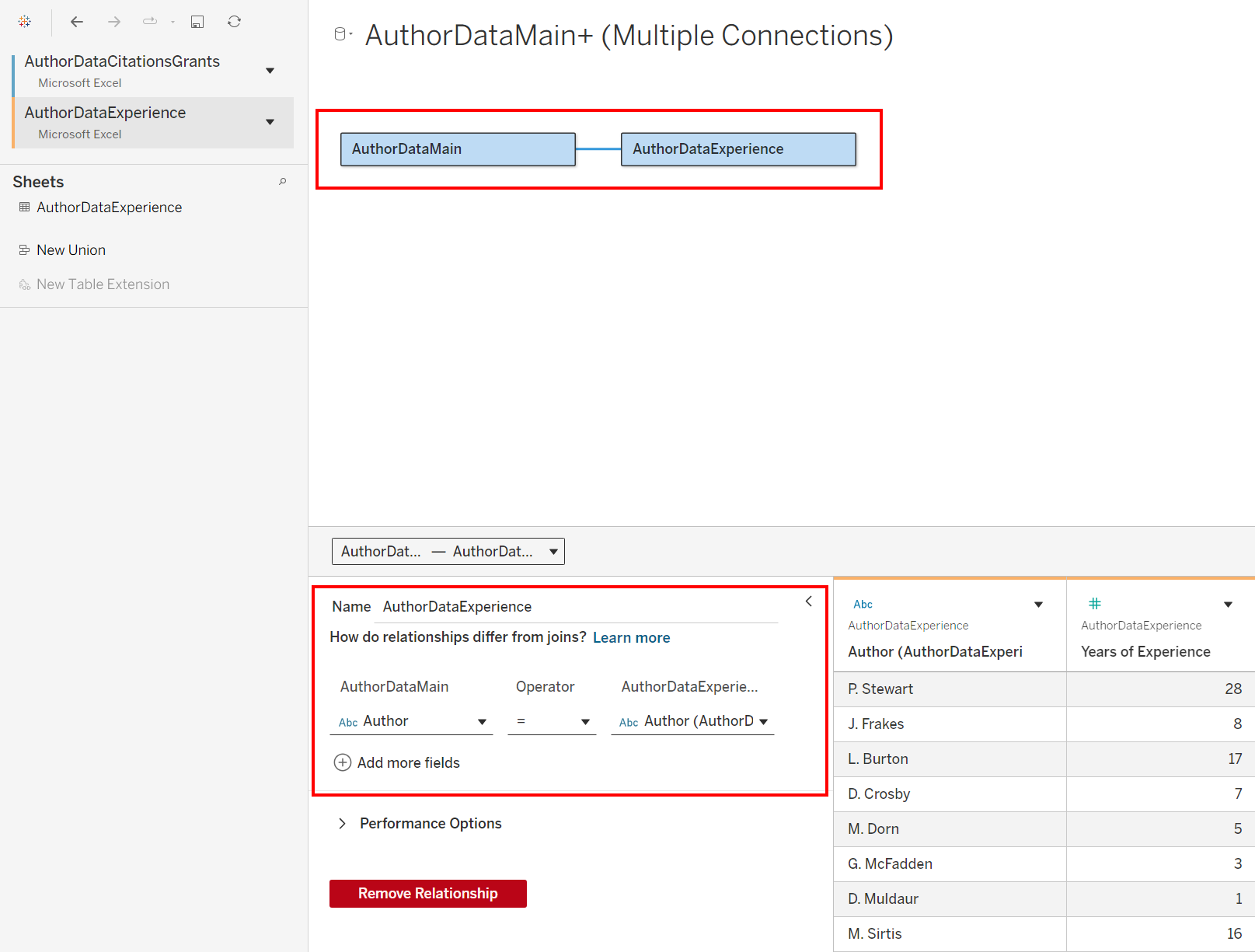Viewport: 1255px width, 952px height.
Task: Click the relationship Name input field
Action: pyautogui.click(x=577, y=607)
